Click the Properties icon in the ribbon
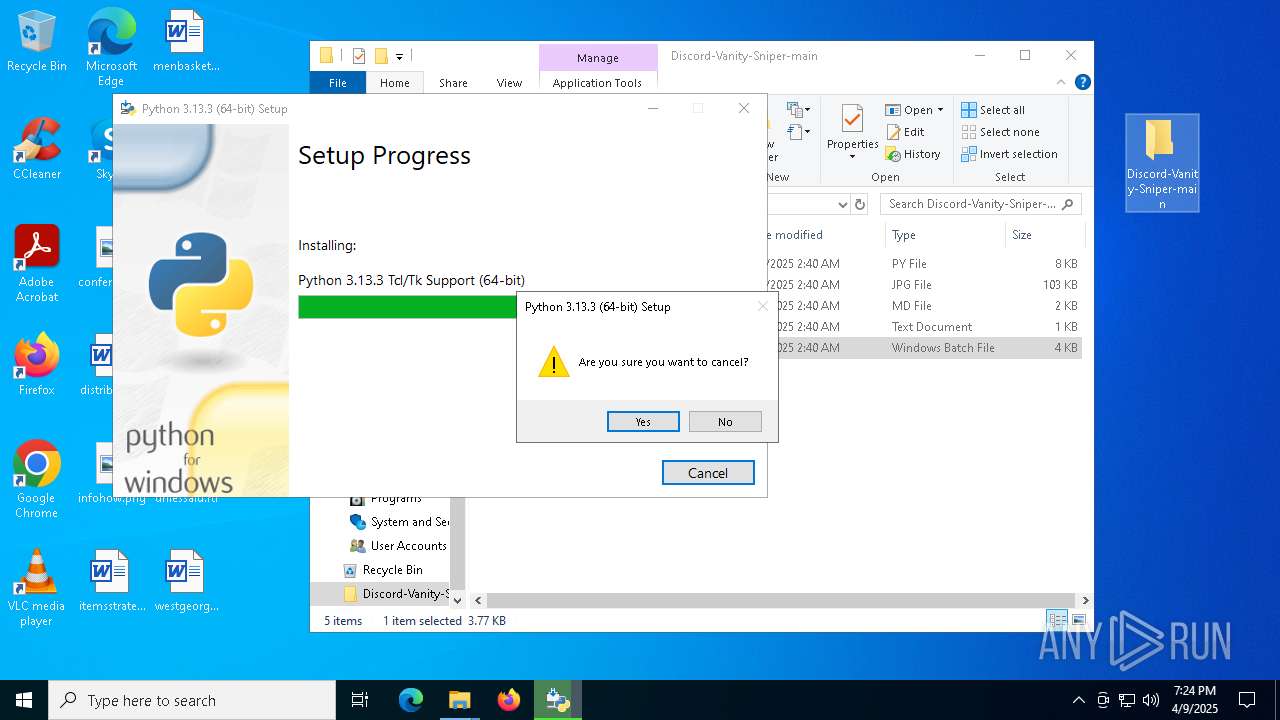The height and width of the screenshot is (720, 1280). pyautogui.click(x=852, y=120)
